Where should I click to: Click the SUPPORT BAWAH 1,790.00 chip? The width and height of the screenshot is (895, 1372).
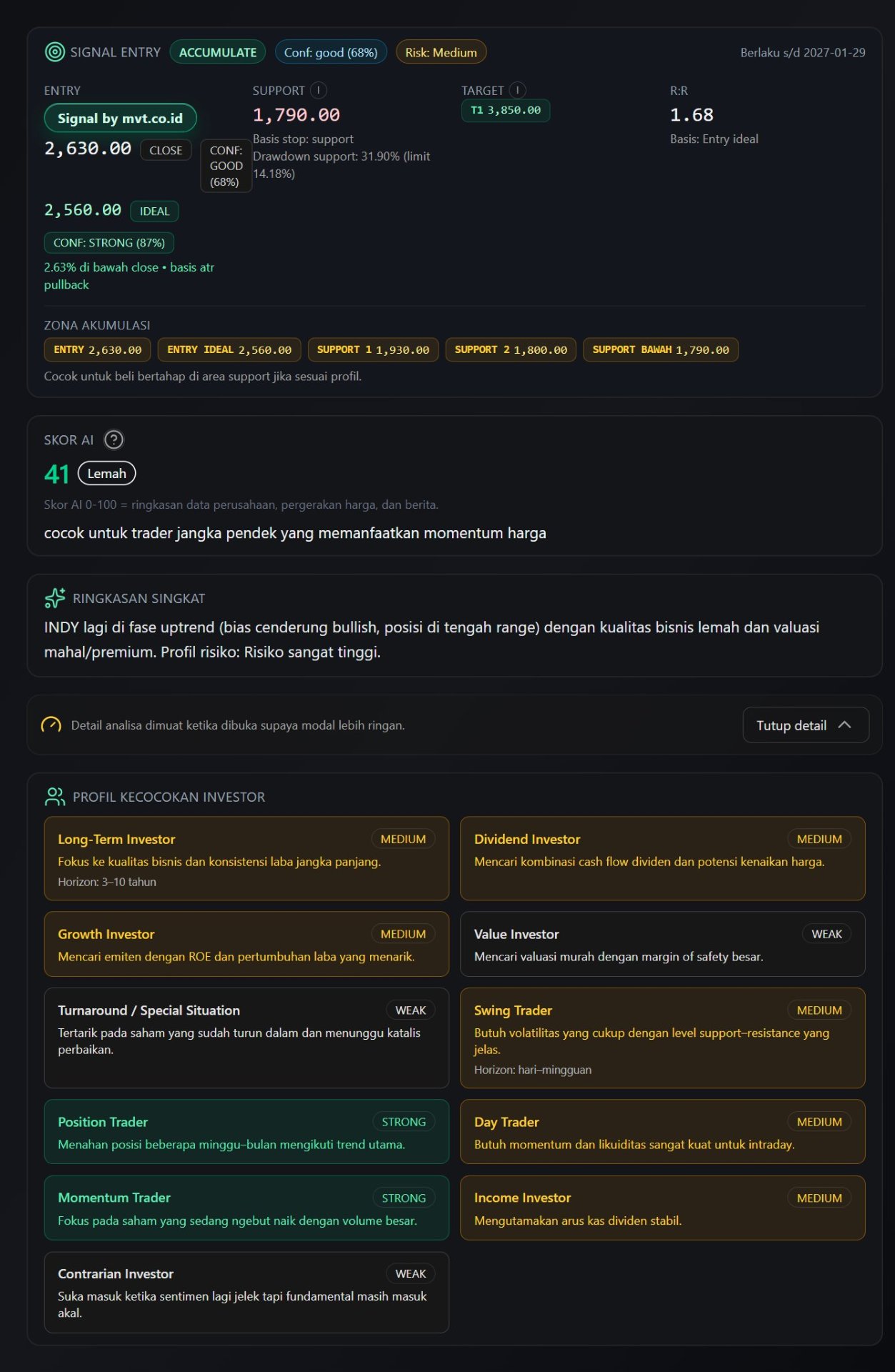tap(661, 349)
